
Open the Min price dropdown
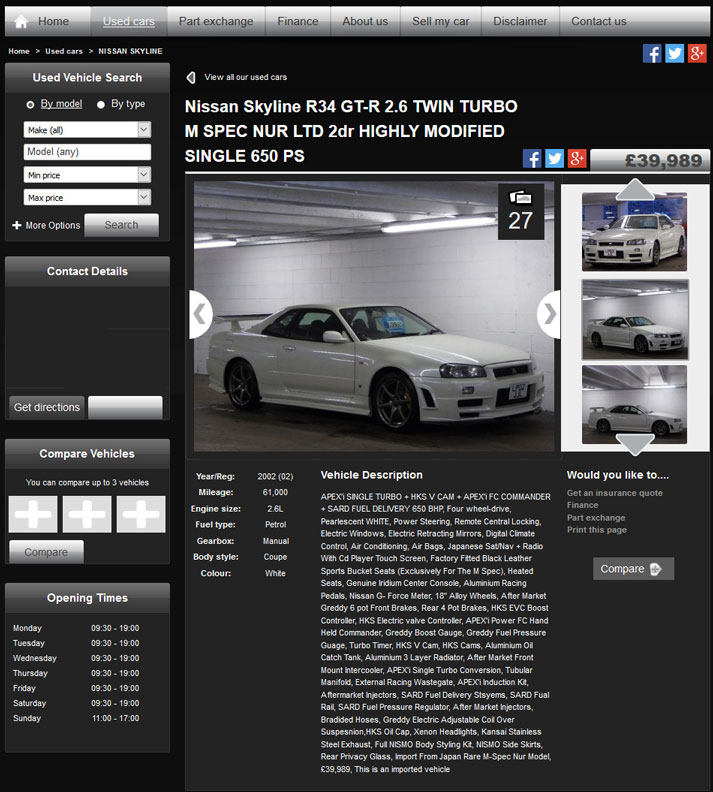click(87, 175)
